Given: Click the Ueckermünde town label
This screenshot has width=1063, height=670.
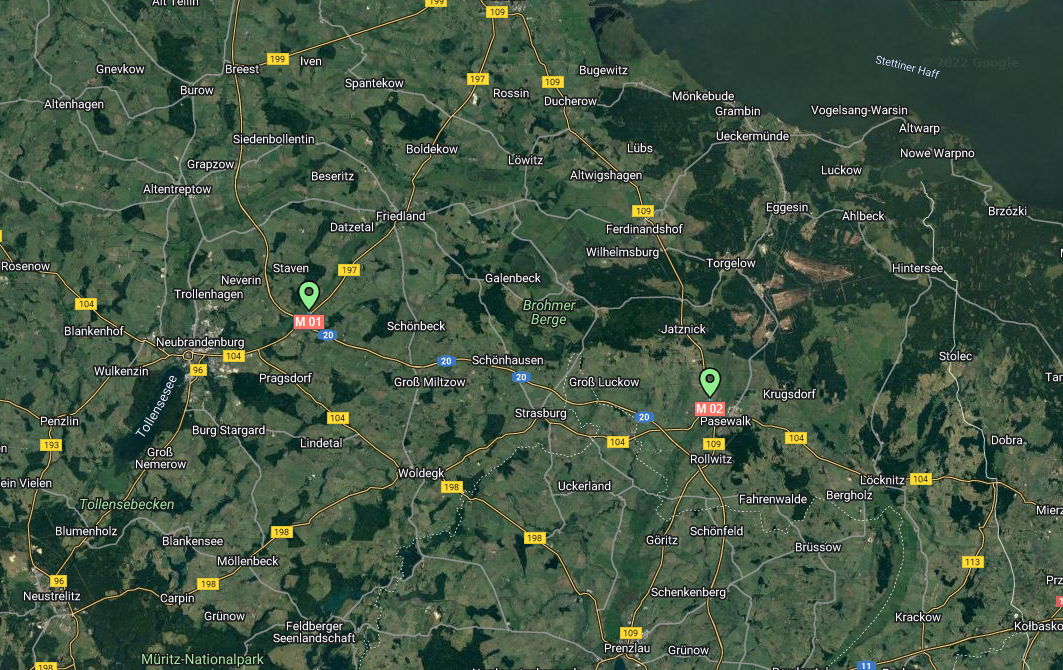Looking at the screenshot, I should 753,136.
